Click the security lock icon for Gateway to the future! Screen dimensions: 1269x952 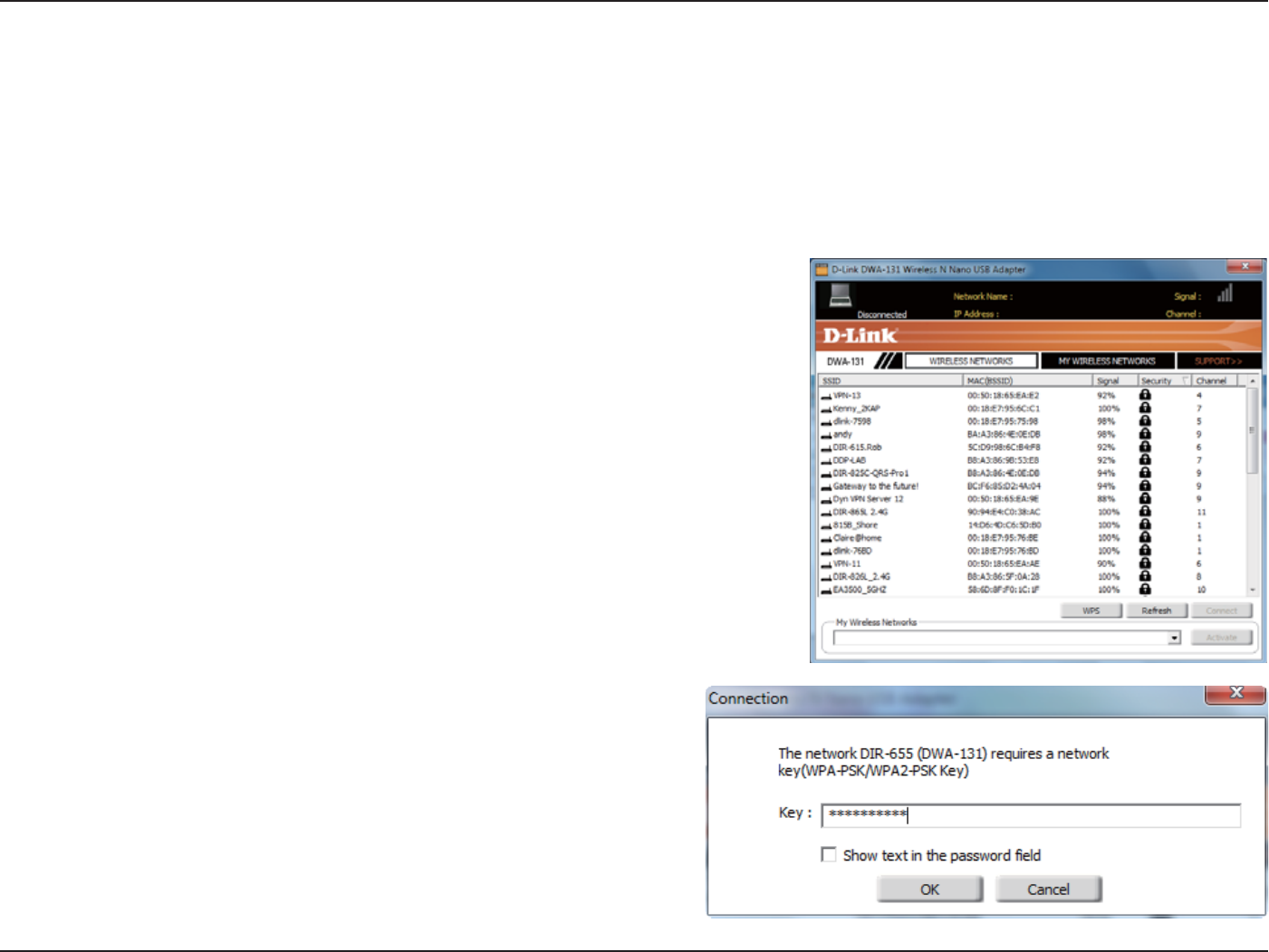click(x=1145, y=486)
